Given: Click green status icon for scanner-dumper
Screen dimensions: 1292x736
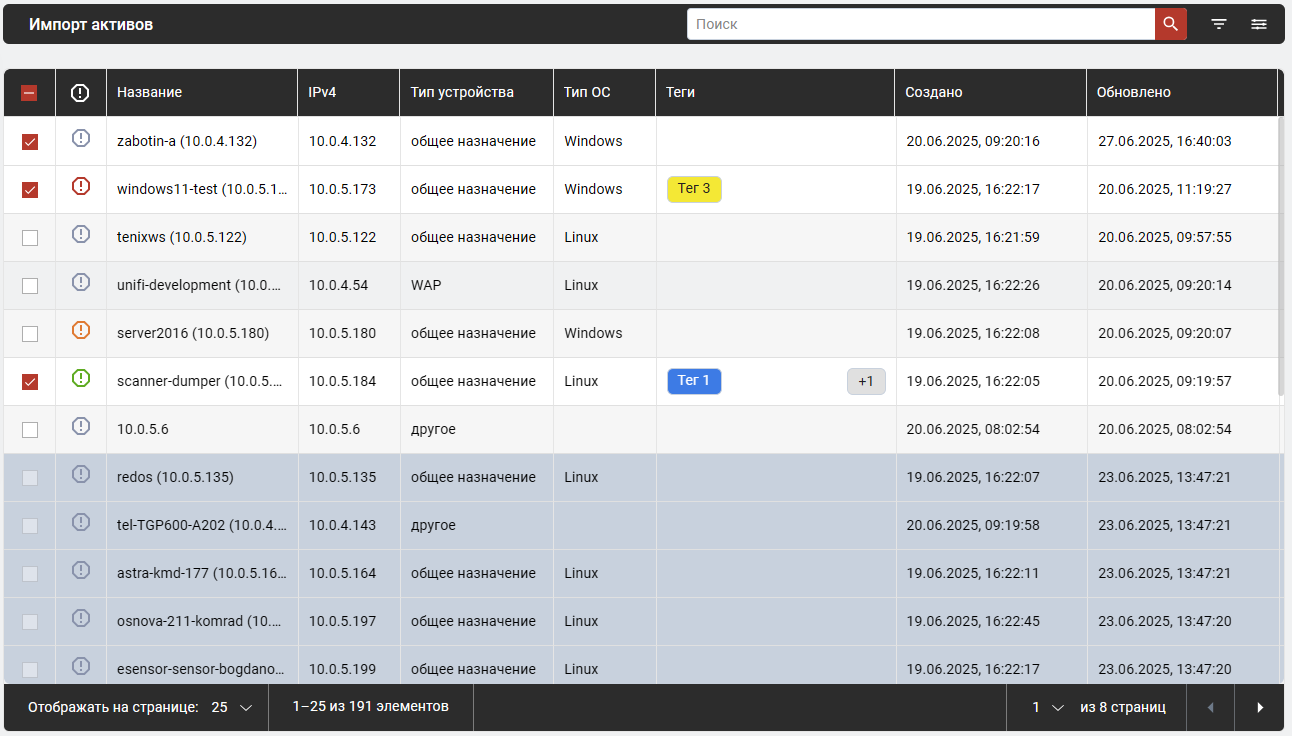Looking at the screenshot, I should pyautogui.click(x=81, y=378).
